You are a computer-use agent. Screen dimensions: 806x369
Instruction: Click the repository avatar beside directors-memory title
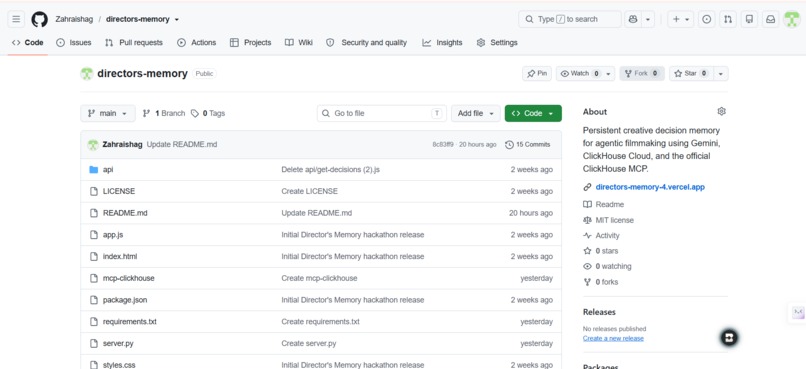point(87,73)
